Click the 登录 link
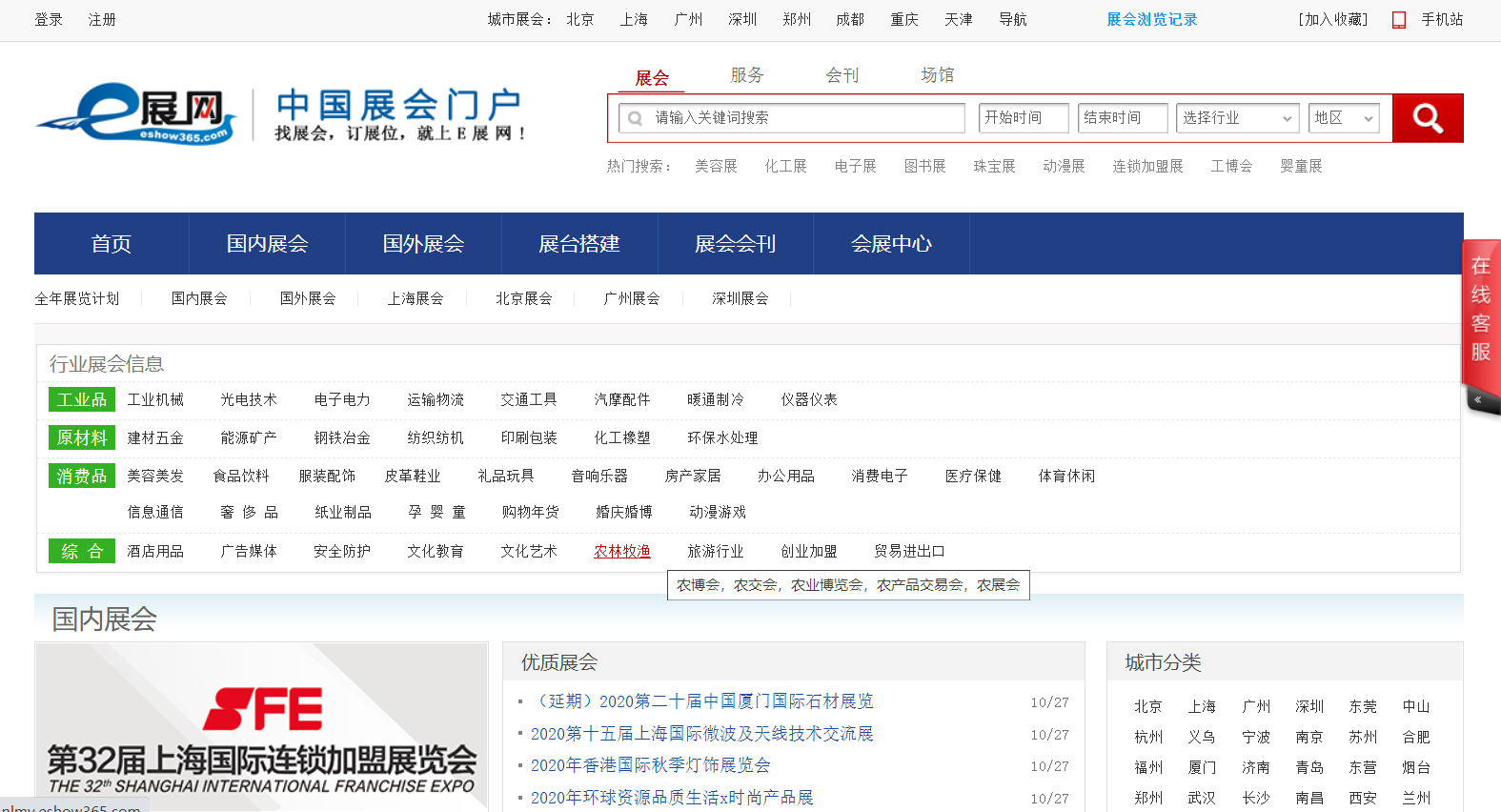Image resolution: width=1501 pixels, height=812 pixels. [49, 20]
